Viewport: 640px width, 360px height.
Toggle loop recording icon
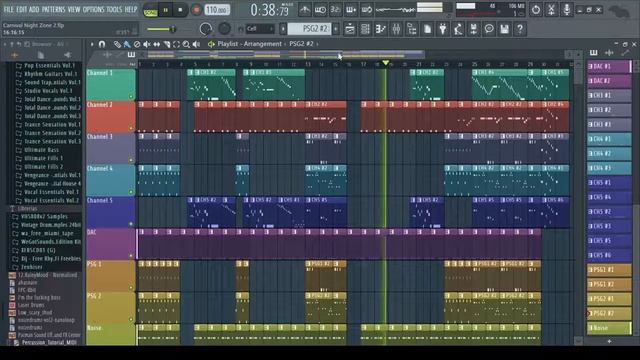click(x=367, y=10)
